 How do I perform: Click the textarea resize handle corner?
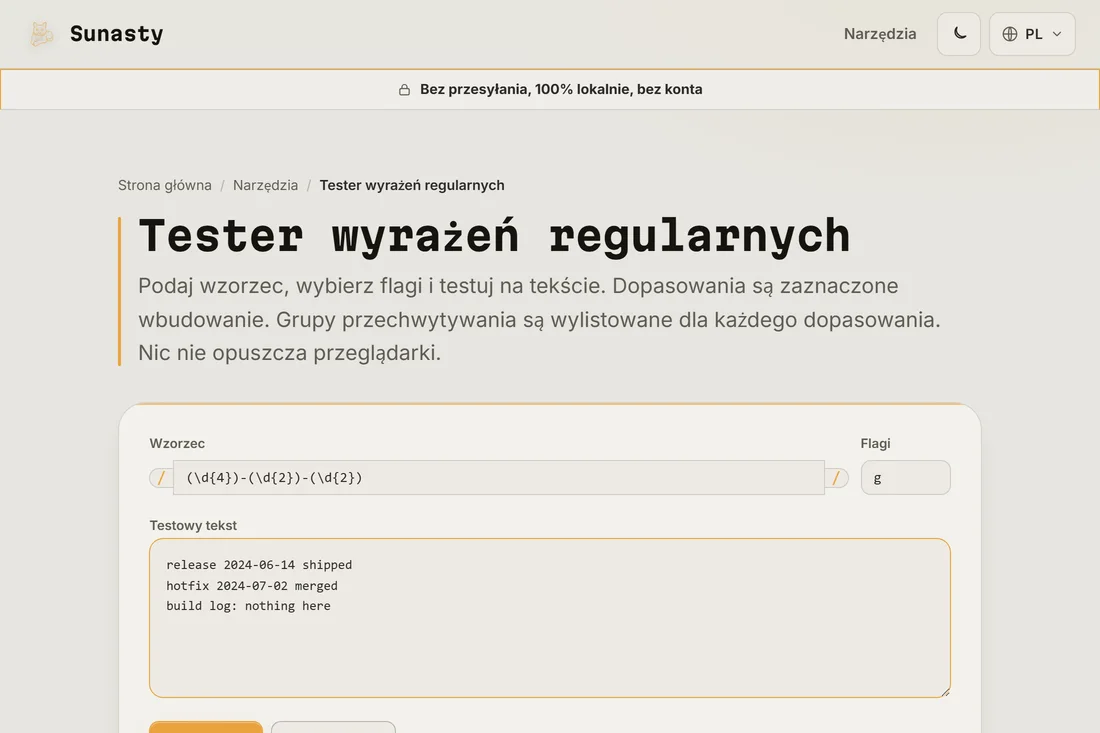945,692
